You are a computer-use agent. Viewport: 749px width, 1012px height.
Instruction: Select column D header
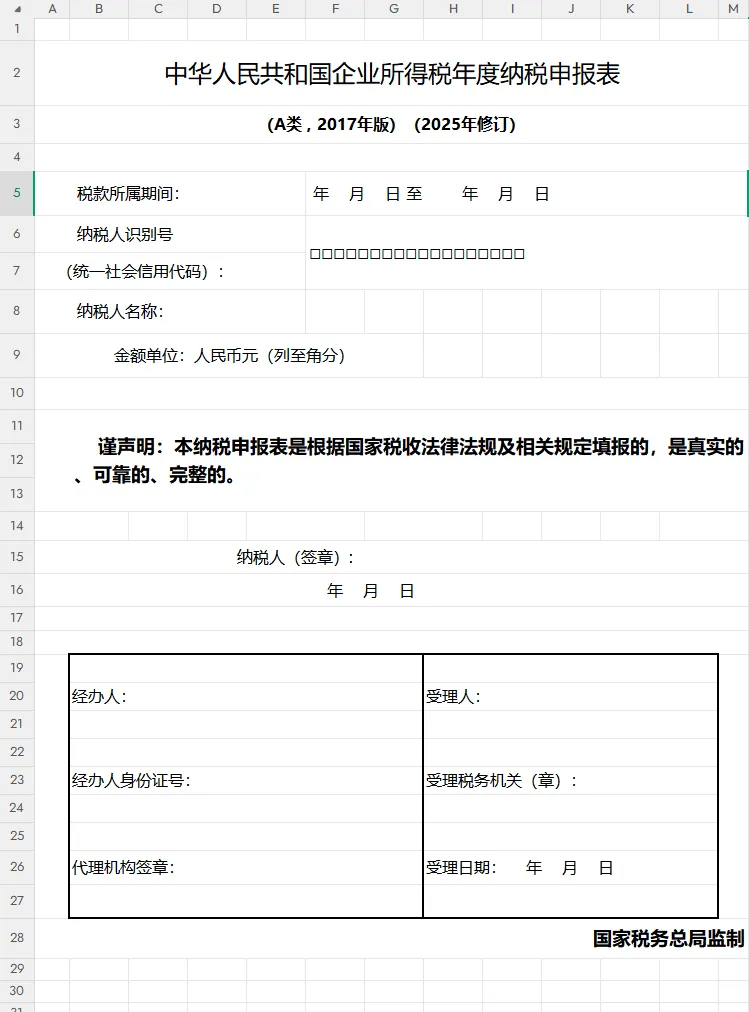pyautogui.click(x=217, y=9)
